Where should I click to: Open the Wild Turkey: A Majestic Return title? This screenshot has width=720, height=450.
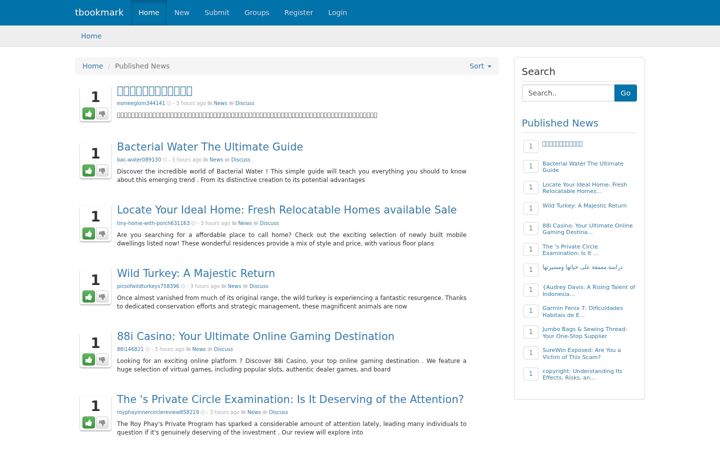196,273
